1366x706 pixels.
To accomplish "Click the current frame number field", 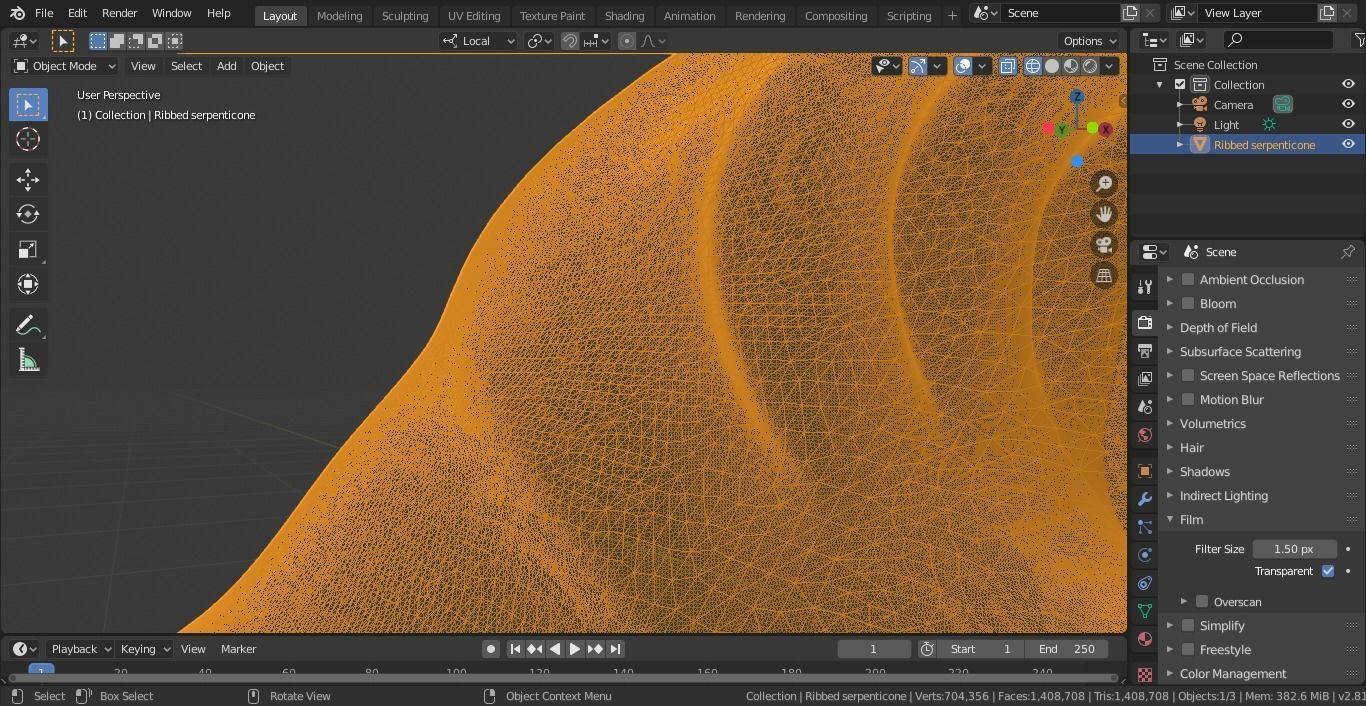I will click(x=873, y=649).
